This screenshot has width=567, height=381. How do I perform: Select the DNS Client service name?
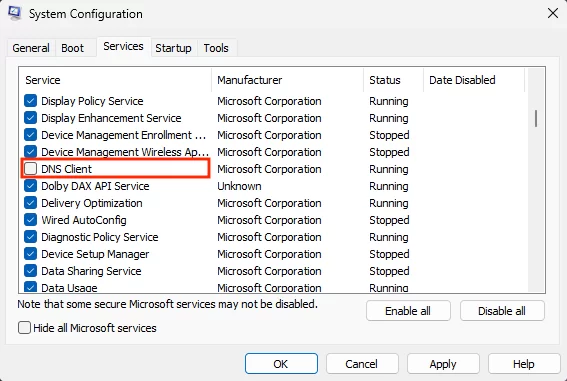pyautogui.click(x=67, y=169)
